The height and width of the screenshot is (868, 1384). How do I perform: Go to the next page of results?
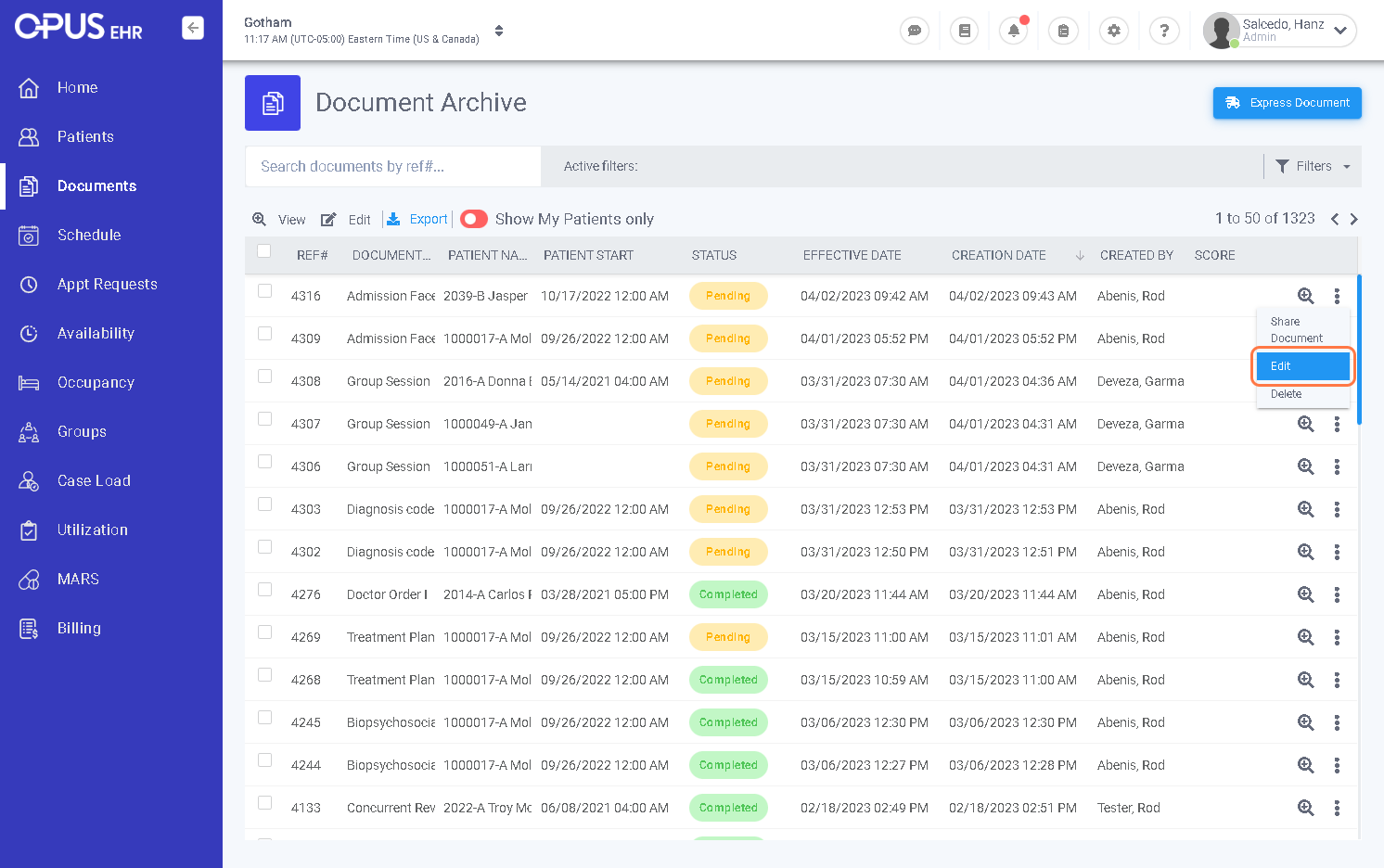tap(1354, 219)
